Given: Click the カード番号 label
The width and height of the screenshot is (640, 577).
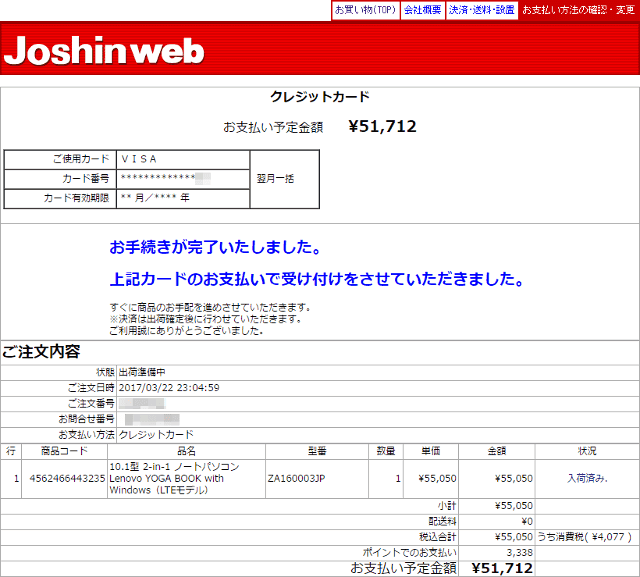Looking at the screenshot, I should pyautogui.click(x=86, y=178).
